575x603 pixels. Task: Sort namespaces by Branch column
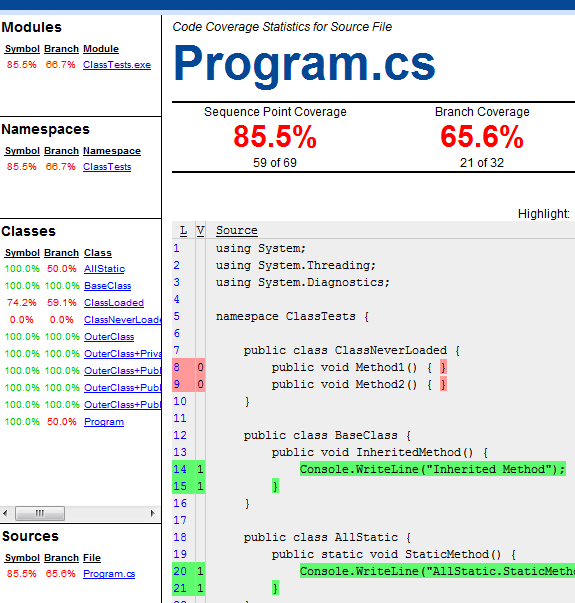click(x=61, y=151)
